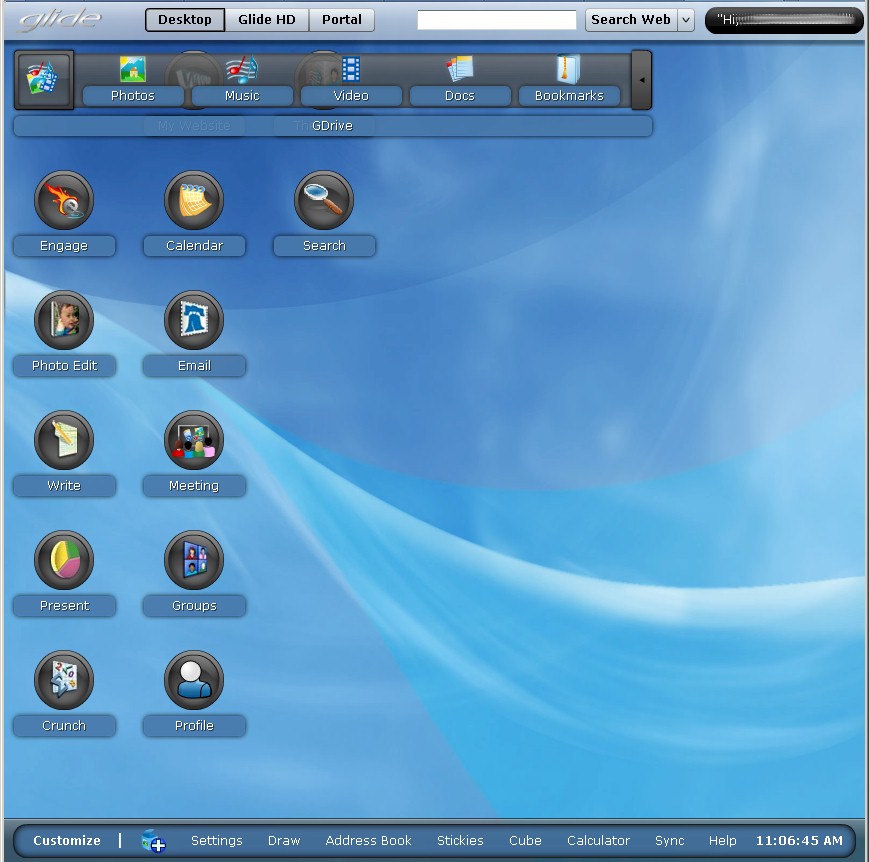
Task: Switch to the Glide HD tab
Action: point(267,20)
